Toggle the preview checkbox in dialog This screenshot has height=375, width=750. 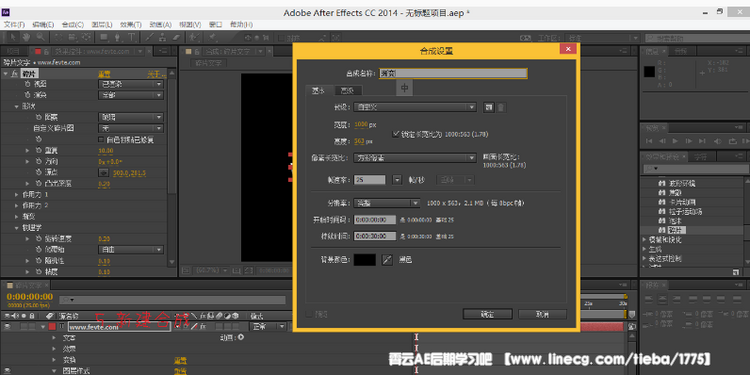tap(309, 314)
